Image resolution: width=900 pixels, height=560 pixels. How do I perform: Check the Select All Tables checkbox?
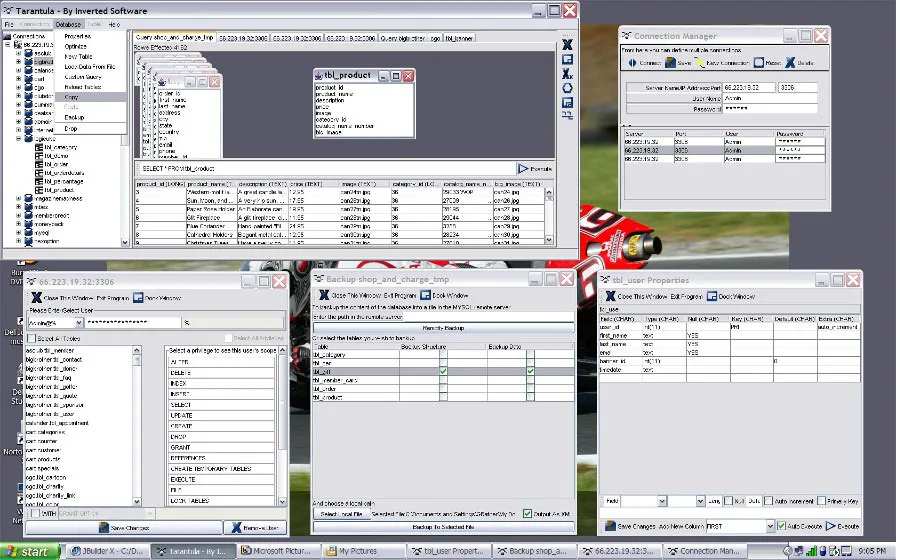(32, 340)
